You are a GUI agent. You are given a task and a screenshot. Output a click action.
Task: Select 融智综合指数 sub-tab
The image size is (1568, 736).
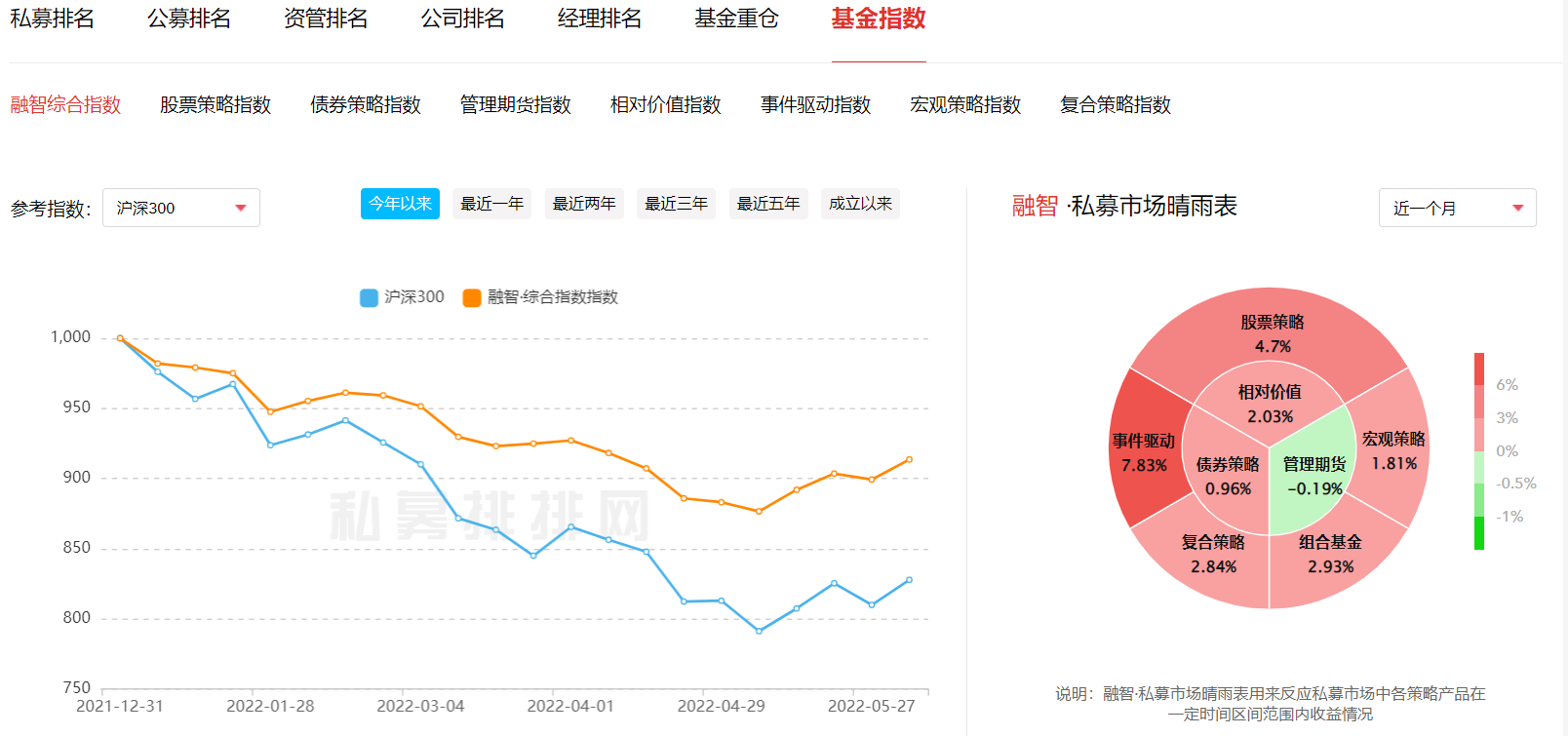(65, 104)
